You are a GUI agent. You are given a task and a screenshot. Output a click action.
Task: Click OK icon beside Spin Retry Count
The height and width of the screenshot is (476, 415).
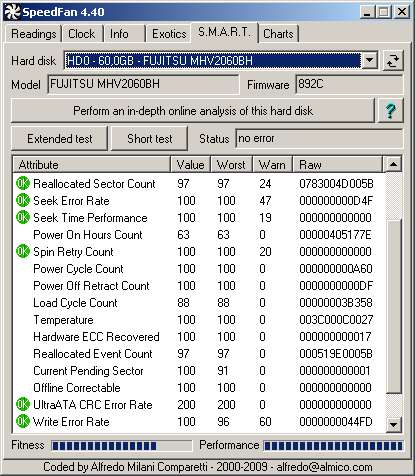[x=23, y=251]
